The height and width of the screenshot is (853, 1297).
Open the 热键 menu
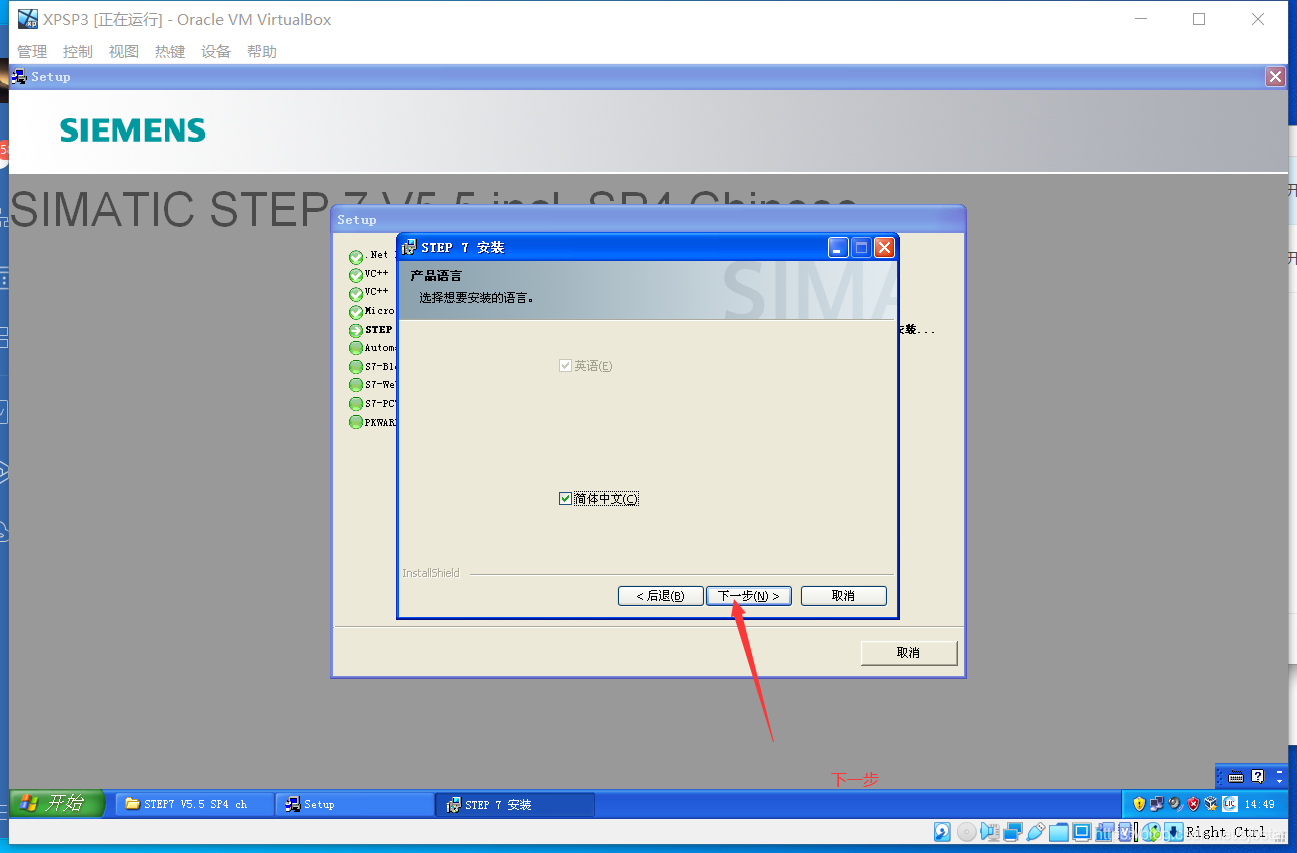170,51
